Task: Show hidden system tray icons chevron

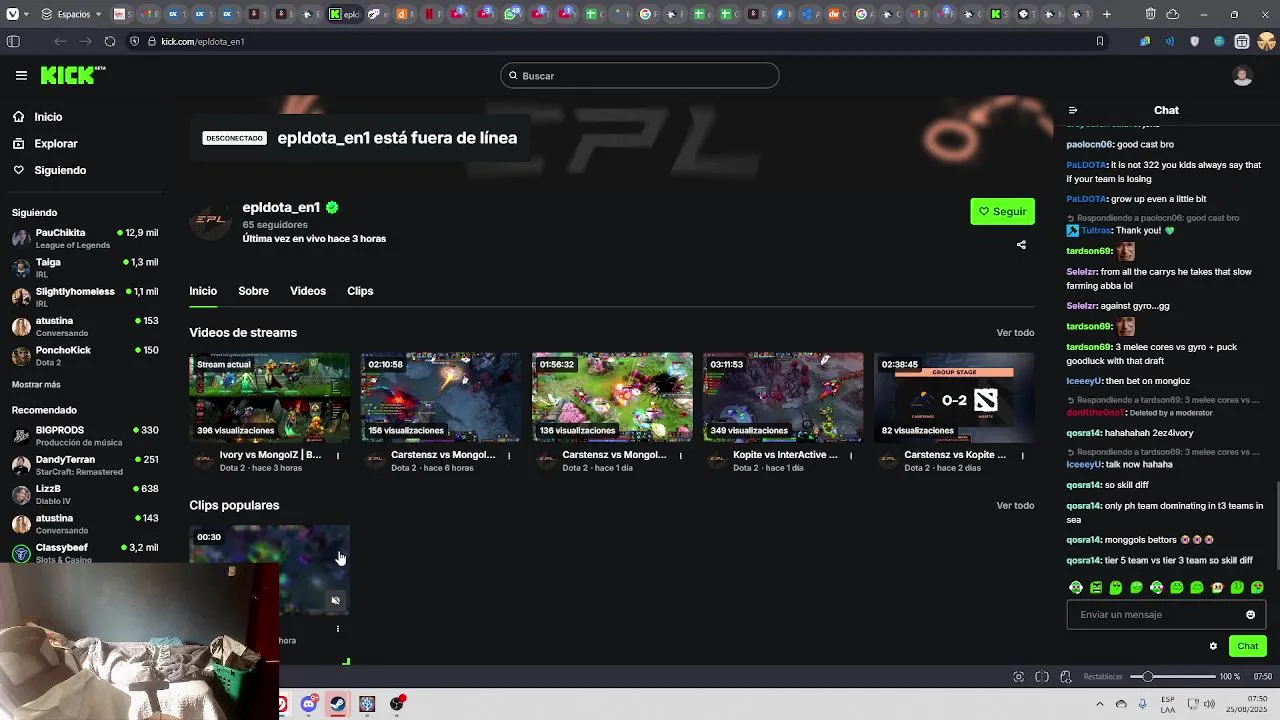Action: (x=1099, y=704)
